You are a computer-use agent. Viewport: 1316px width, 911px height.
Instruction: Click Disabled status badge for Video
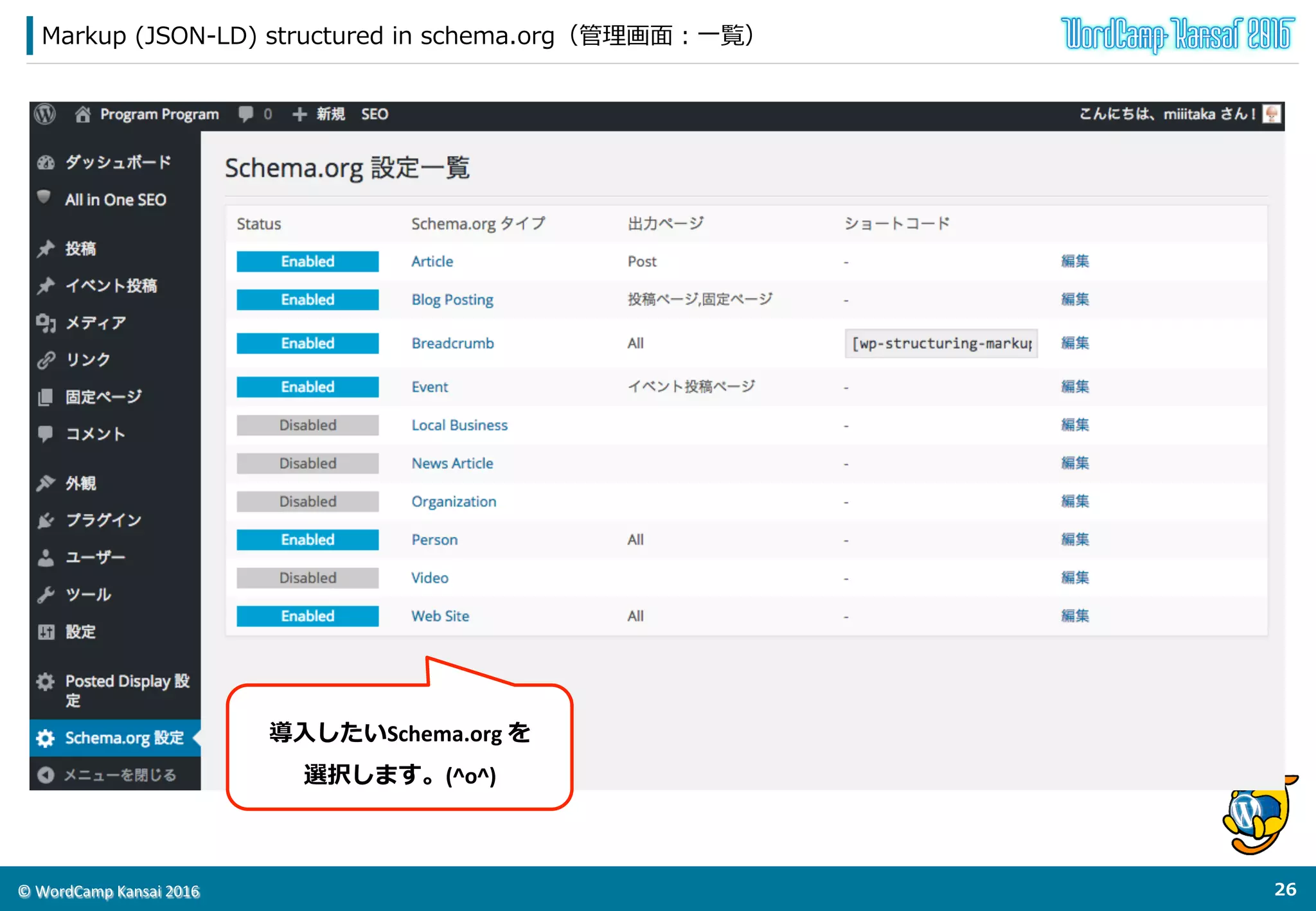pyautogui.click(x=307, y=578)
